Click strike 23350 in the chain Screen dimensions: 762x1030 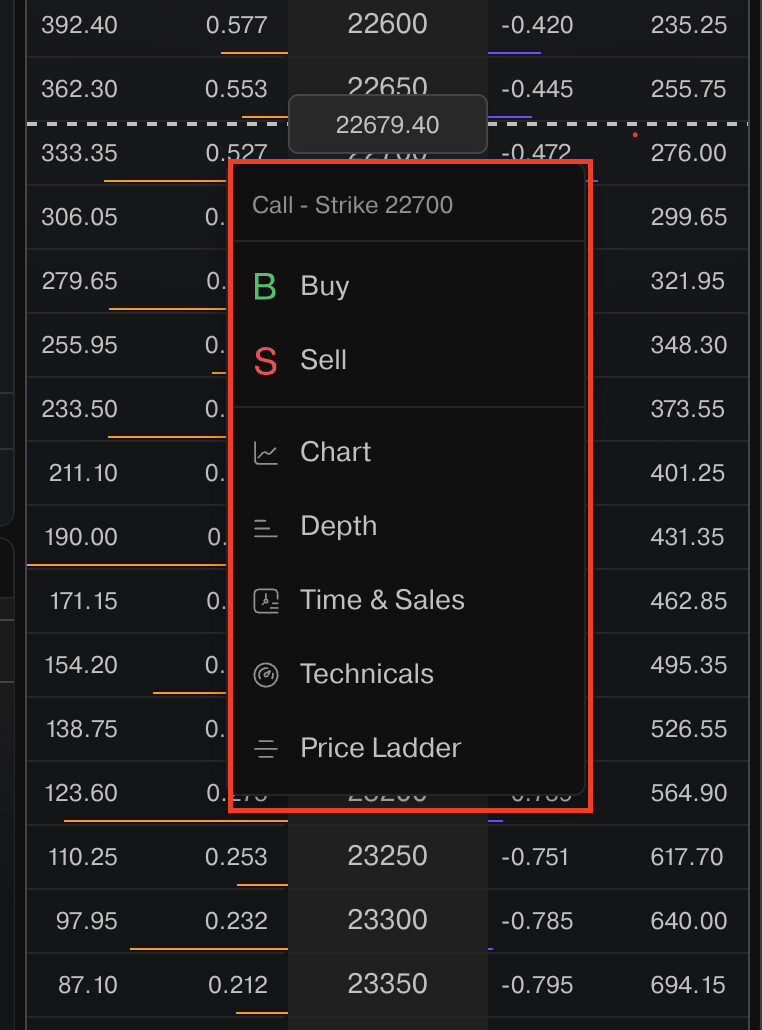click(x=388, y=985)
